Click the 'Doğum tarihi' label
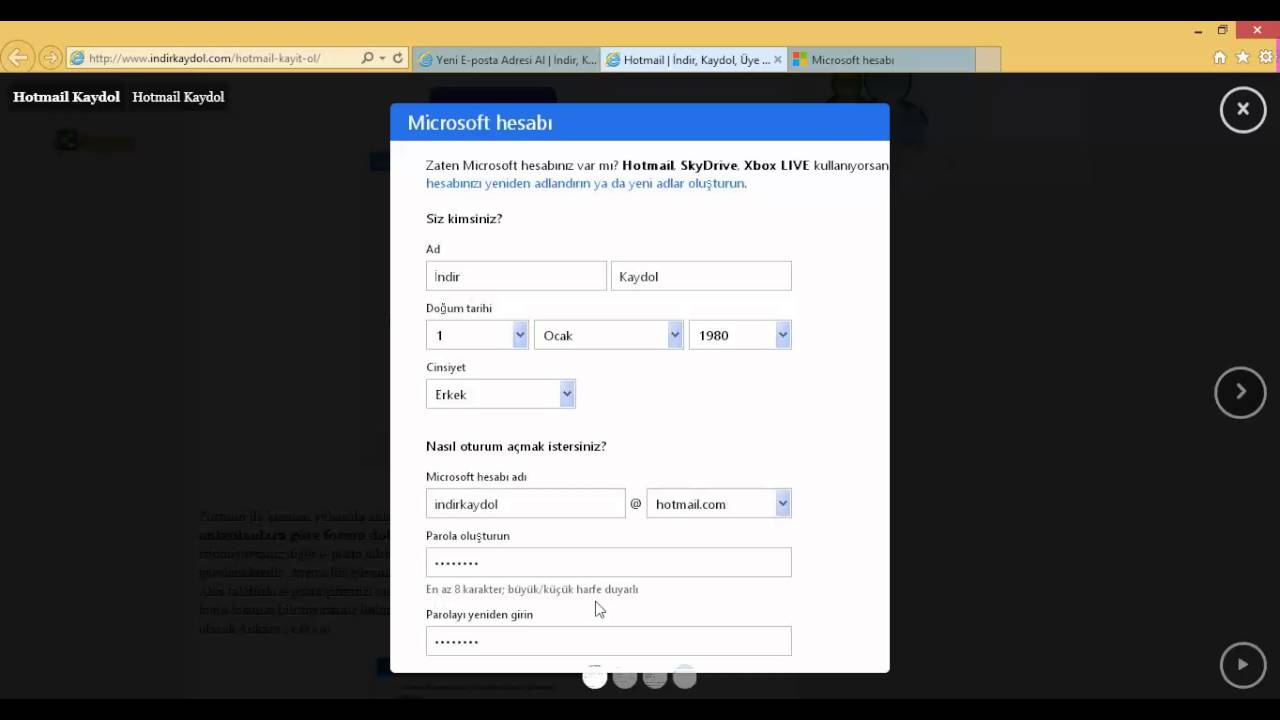 [459, 309]
